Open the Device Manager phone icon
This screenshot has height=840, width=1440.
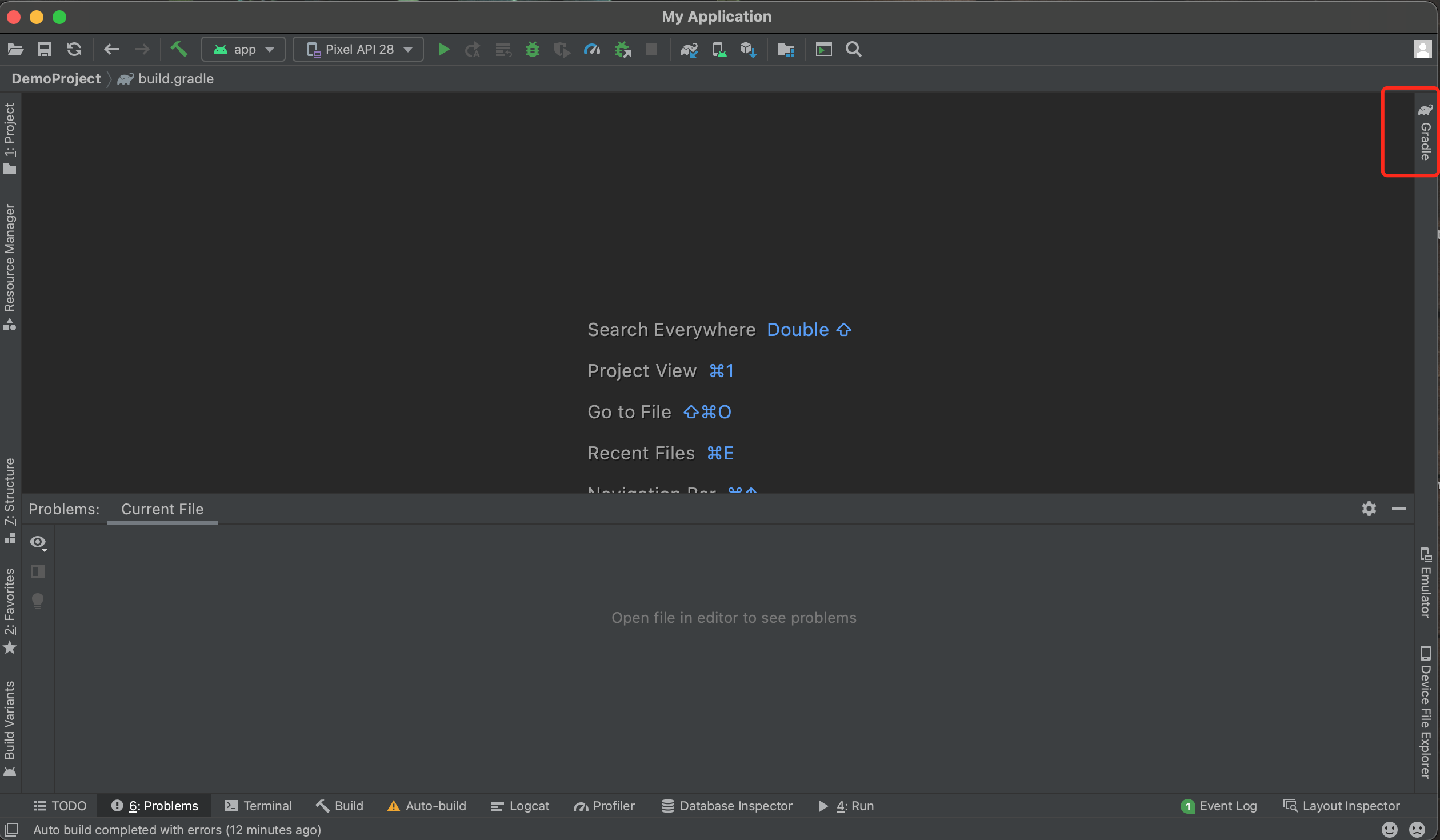point(719,49)
